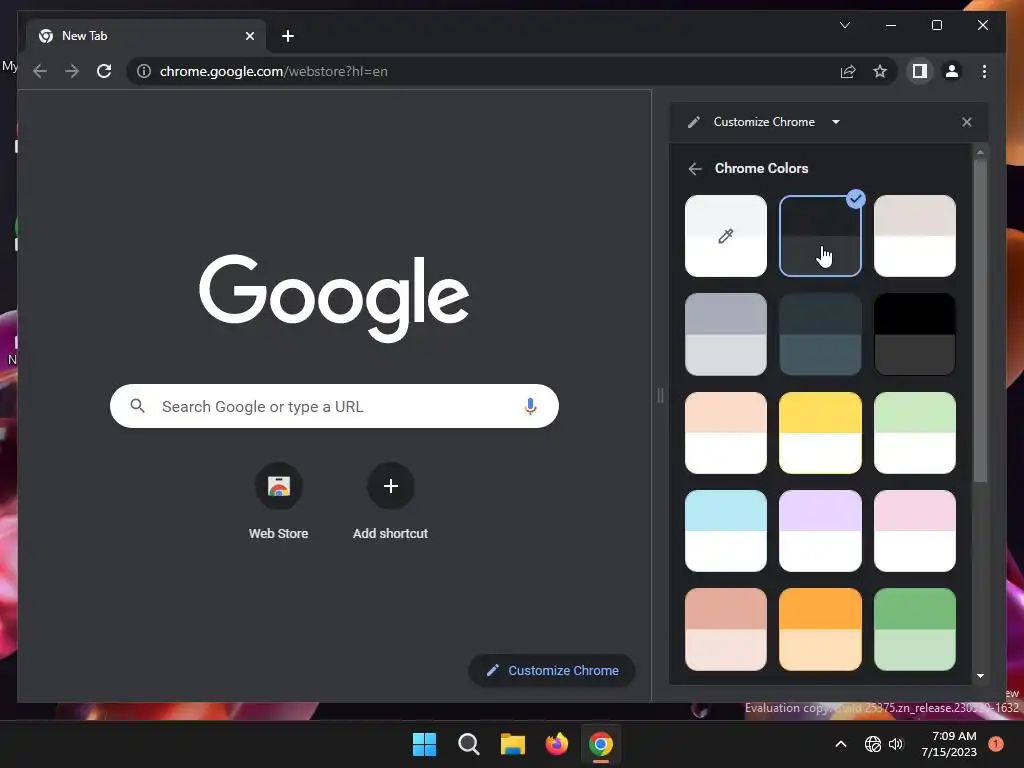Select the New Tab tab

click(x=146, y=36)
